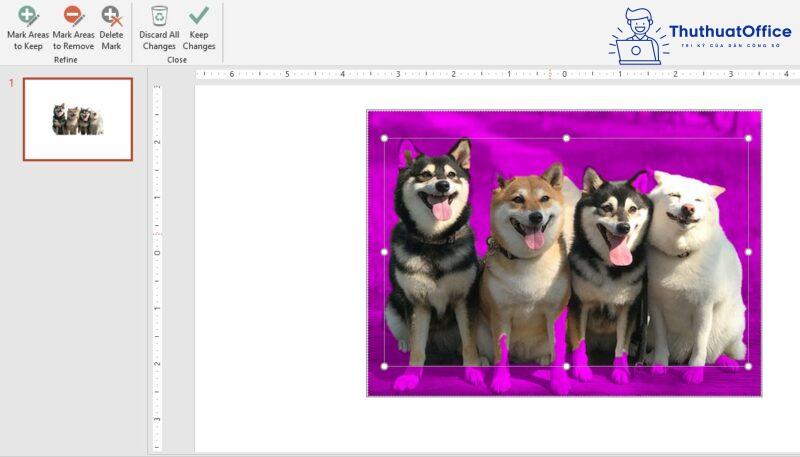Click Keep Changes checkmark
This screenshot has width=800, height=457.
click(x=198, y=16)
